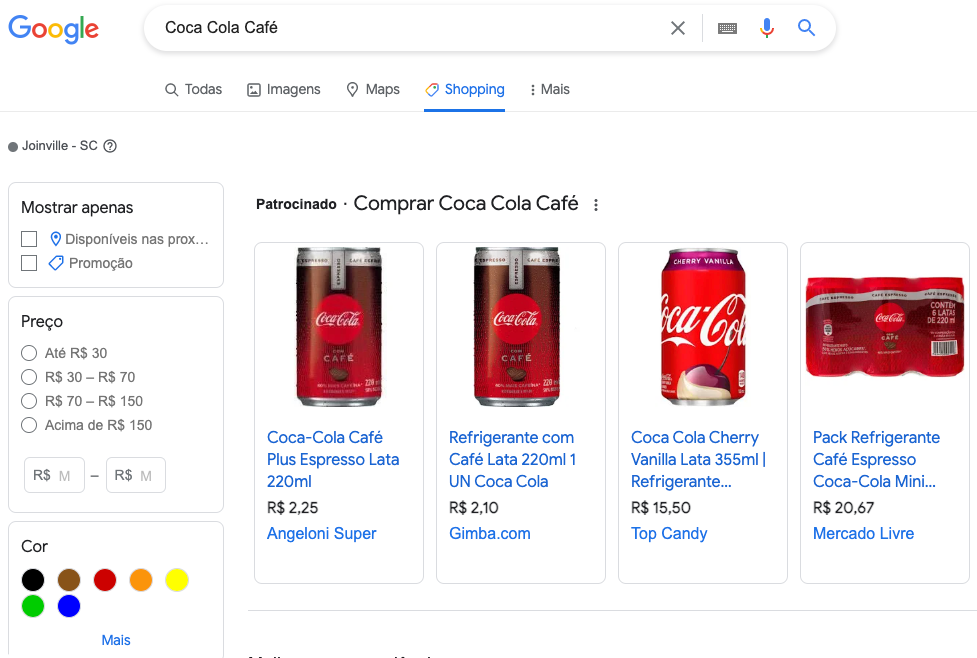The height and width of the screenshot is (658, 977).
Task: Open Refrigerante com Café Lata 220ml link
Action: 513,459
